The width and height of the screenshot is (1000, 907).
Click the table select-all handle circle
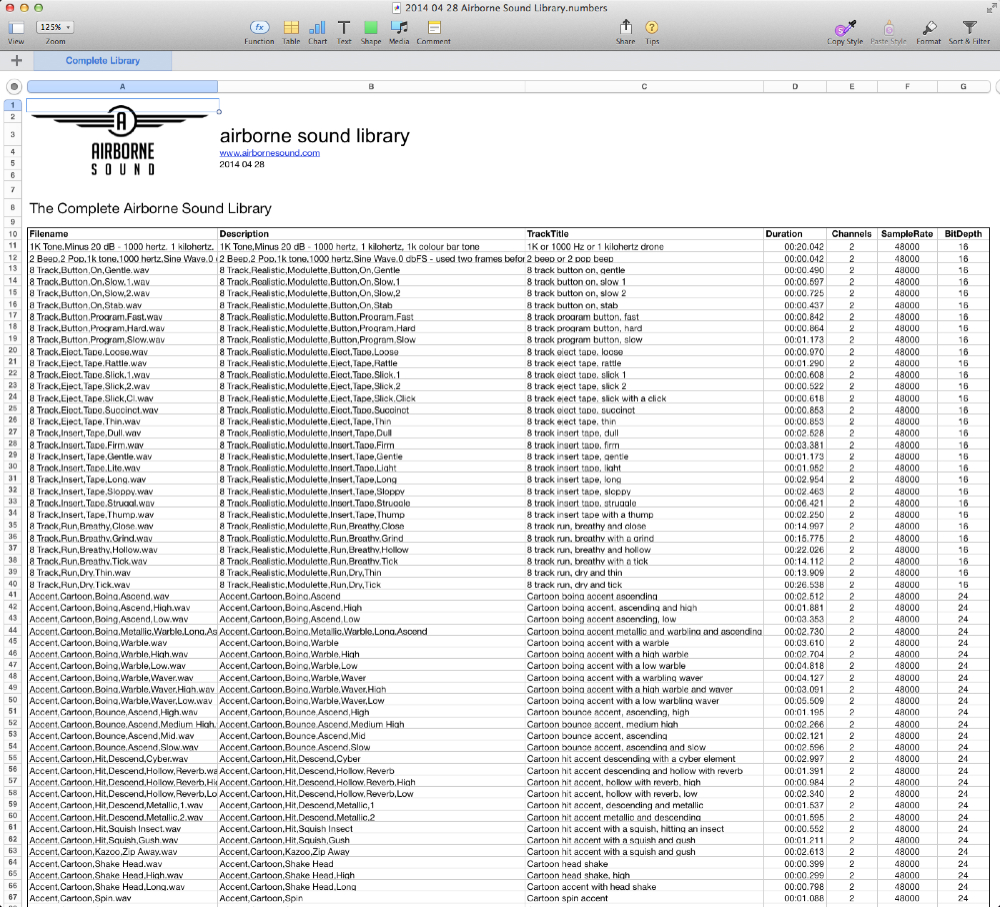click(14, 87)
